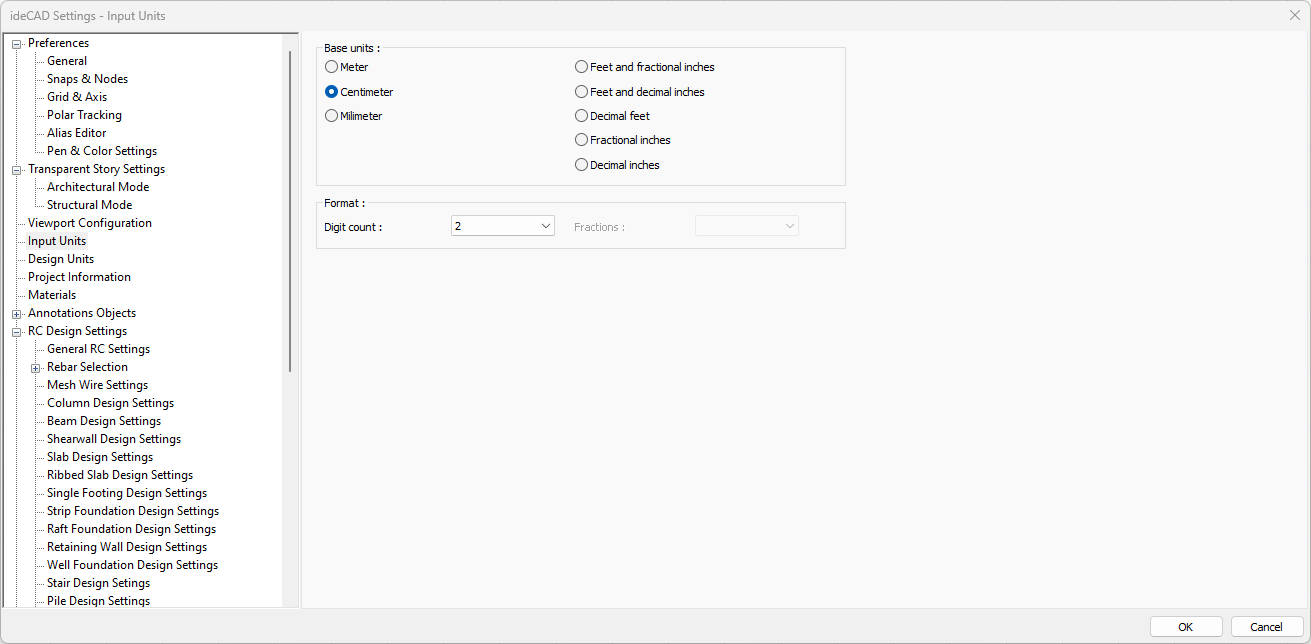Screen dimensions: 1311x644
Task: Open Snaps & Nodes settings
Action: pos(87,79)
